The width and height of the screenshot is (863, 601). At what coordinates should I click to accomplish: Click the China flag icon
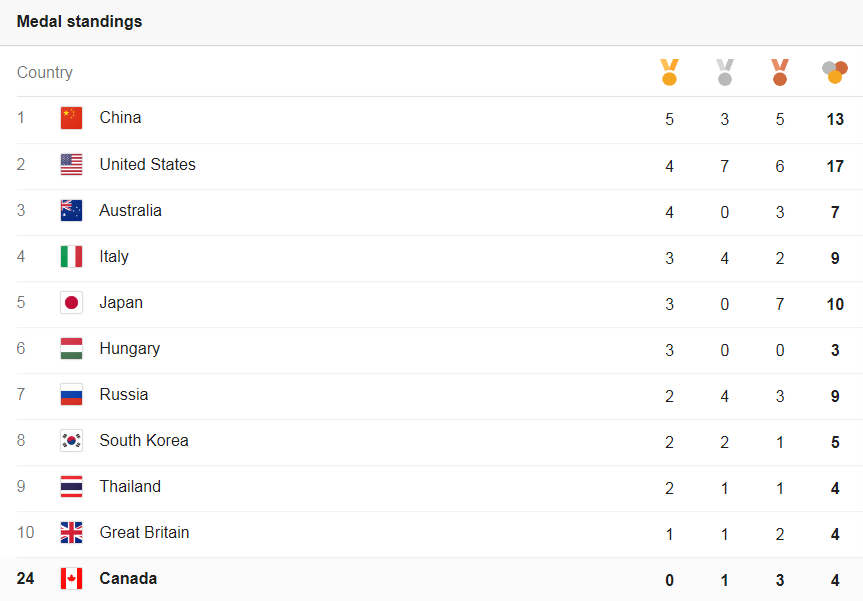(71, 118)
